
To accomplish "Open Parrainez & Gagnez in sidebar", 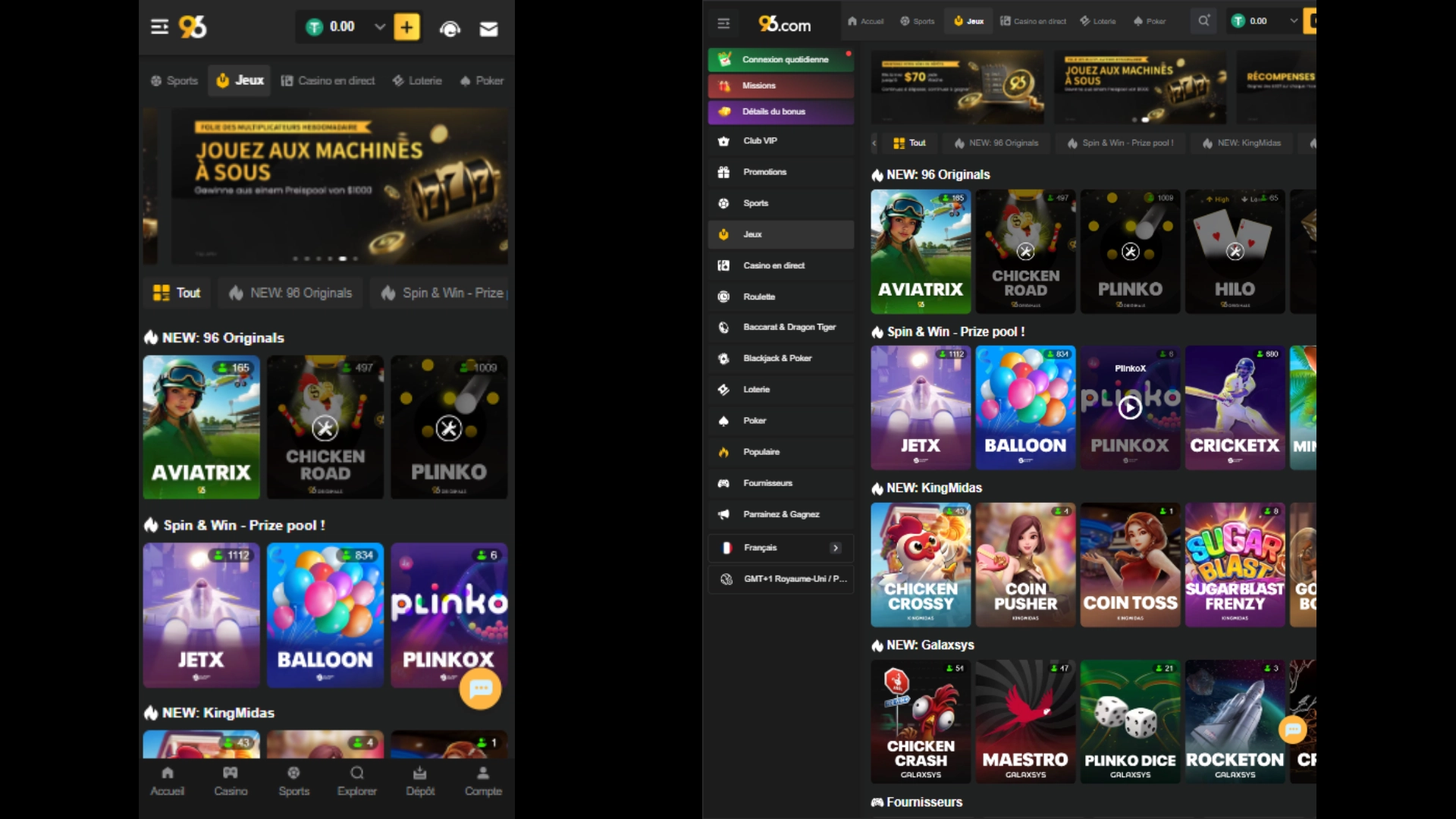I will pyautogui.click(x=781, y=514).
